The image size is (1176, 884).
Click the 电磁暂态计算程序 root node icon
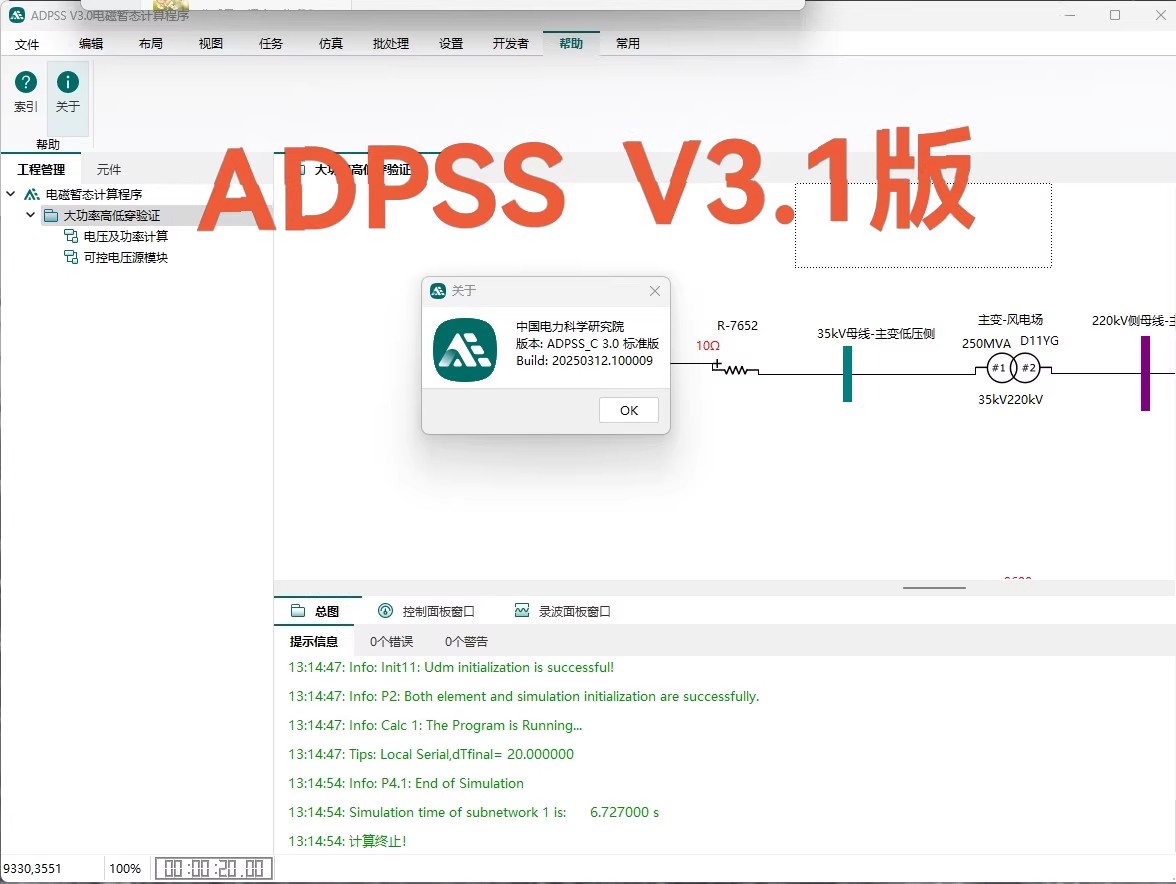coord(32,194)
